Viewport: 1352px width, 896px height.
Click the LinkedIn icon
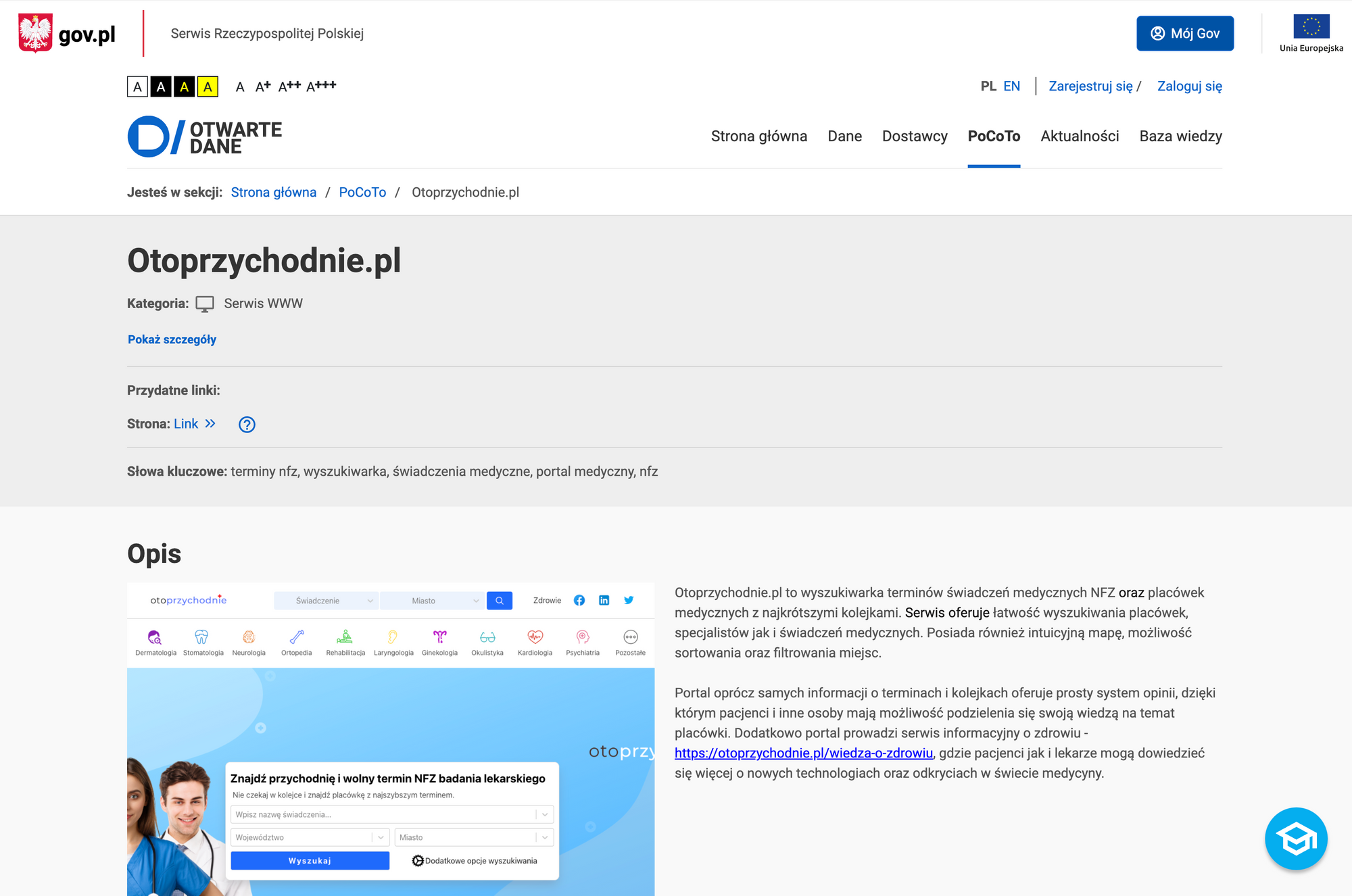pos(604,600)
